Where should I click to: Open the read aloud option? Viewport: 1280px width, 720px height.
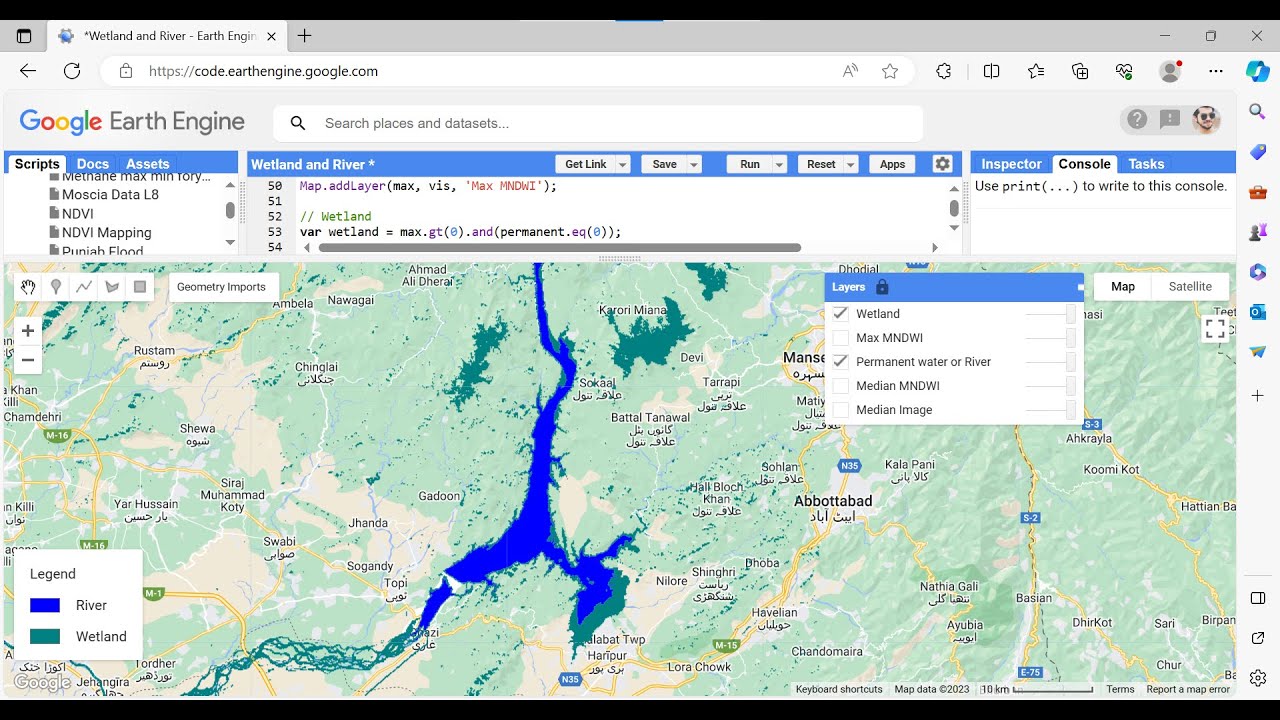[x=850, y=71]
